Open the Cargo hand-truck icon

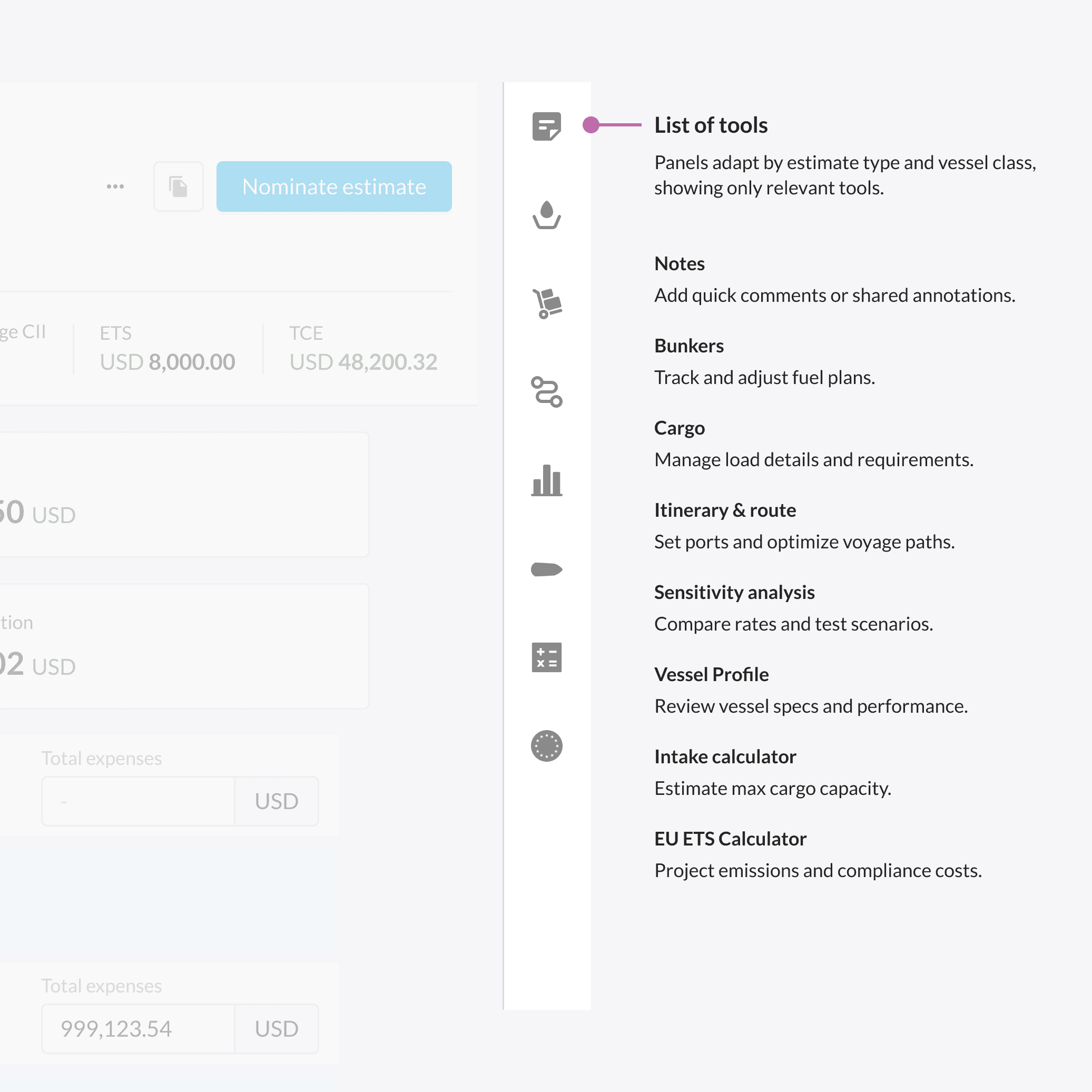click(x=547, y=303)
